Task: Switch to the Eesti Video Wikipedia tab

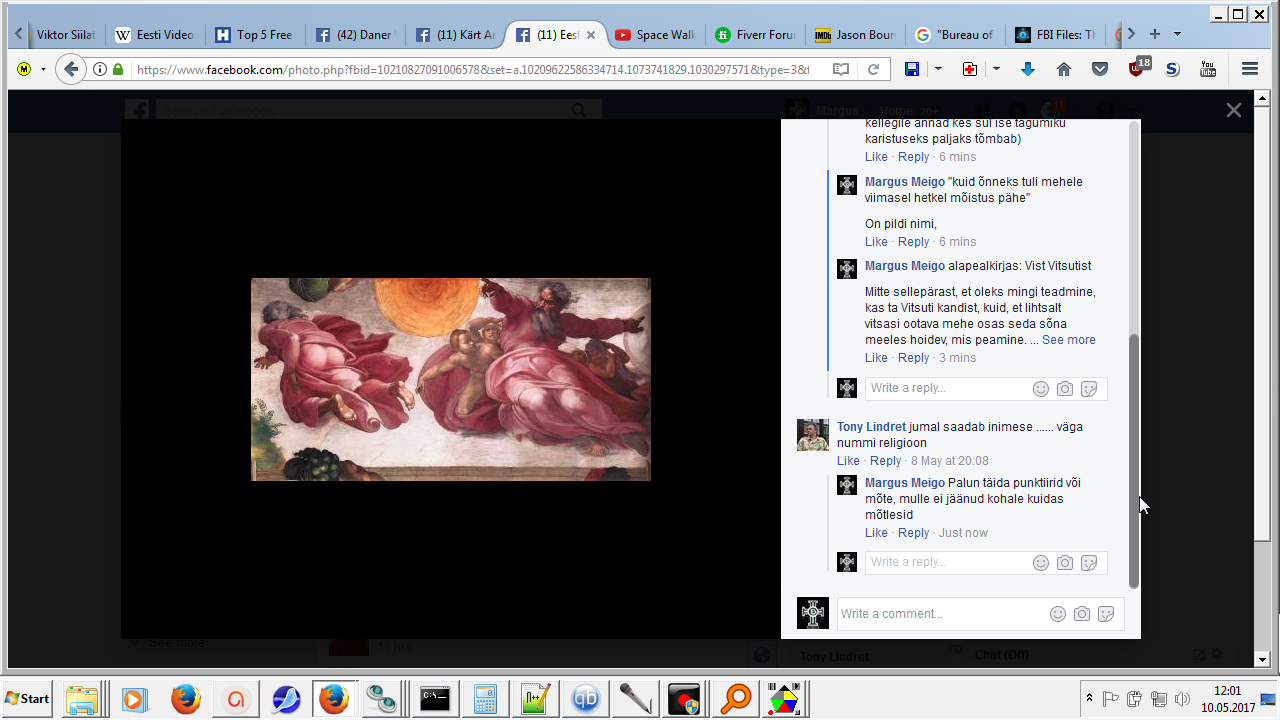Action: coord(154,35)
